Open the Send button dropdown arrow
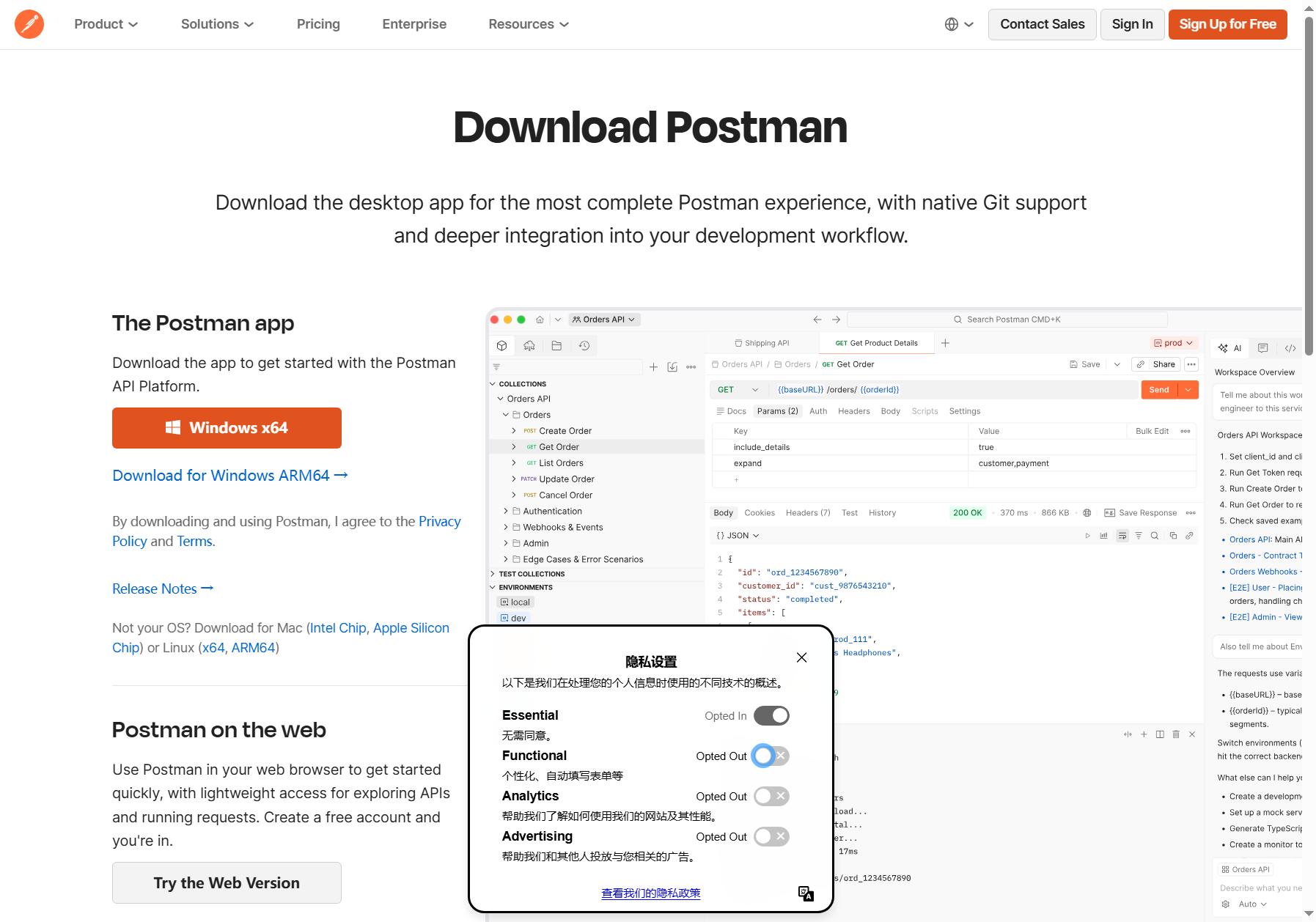Viewport: 1316px width, 922px height. (1188, 390)
